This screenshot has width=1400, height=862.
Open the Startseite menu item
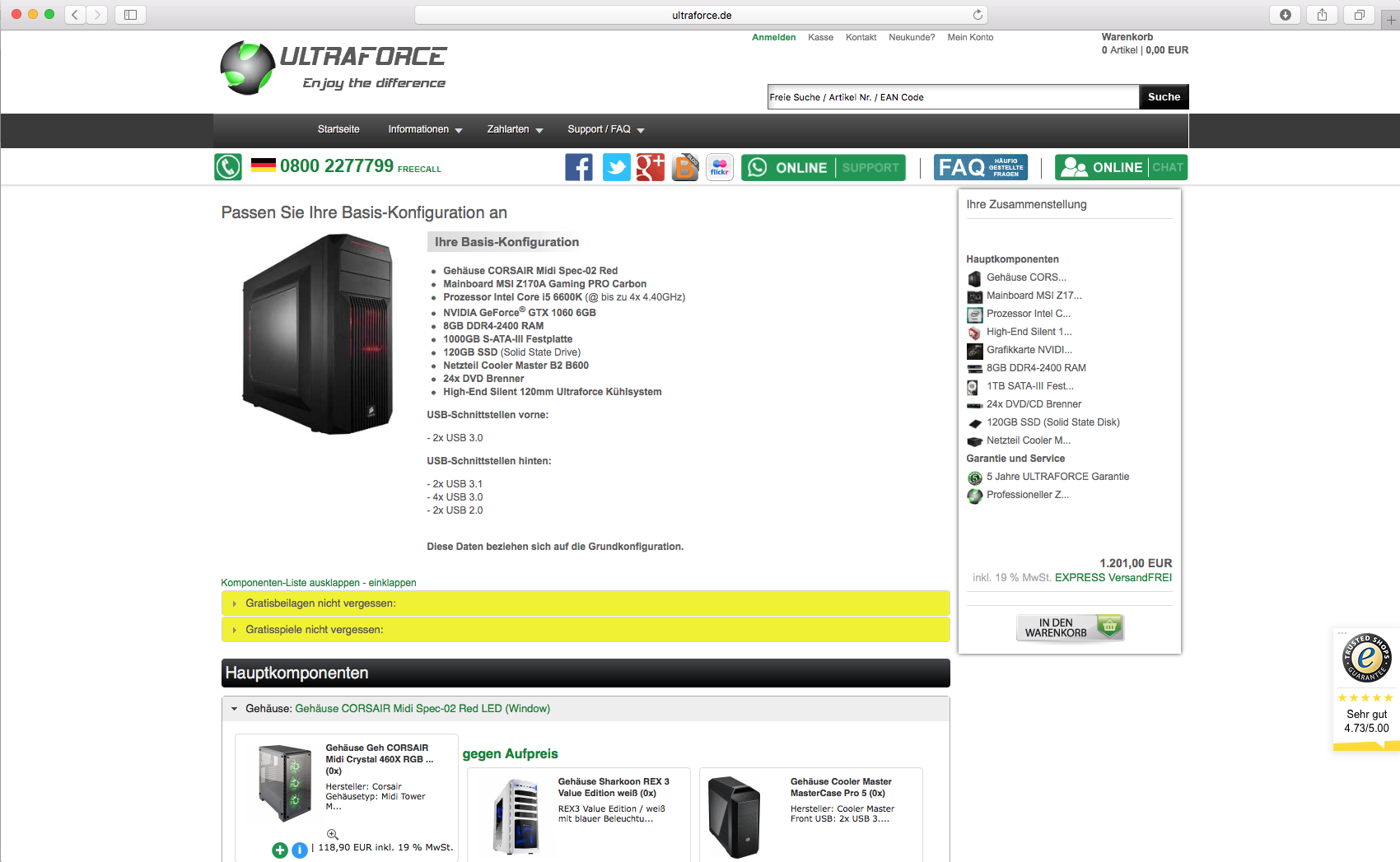coord(338,129)
